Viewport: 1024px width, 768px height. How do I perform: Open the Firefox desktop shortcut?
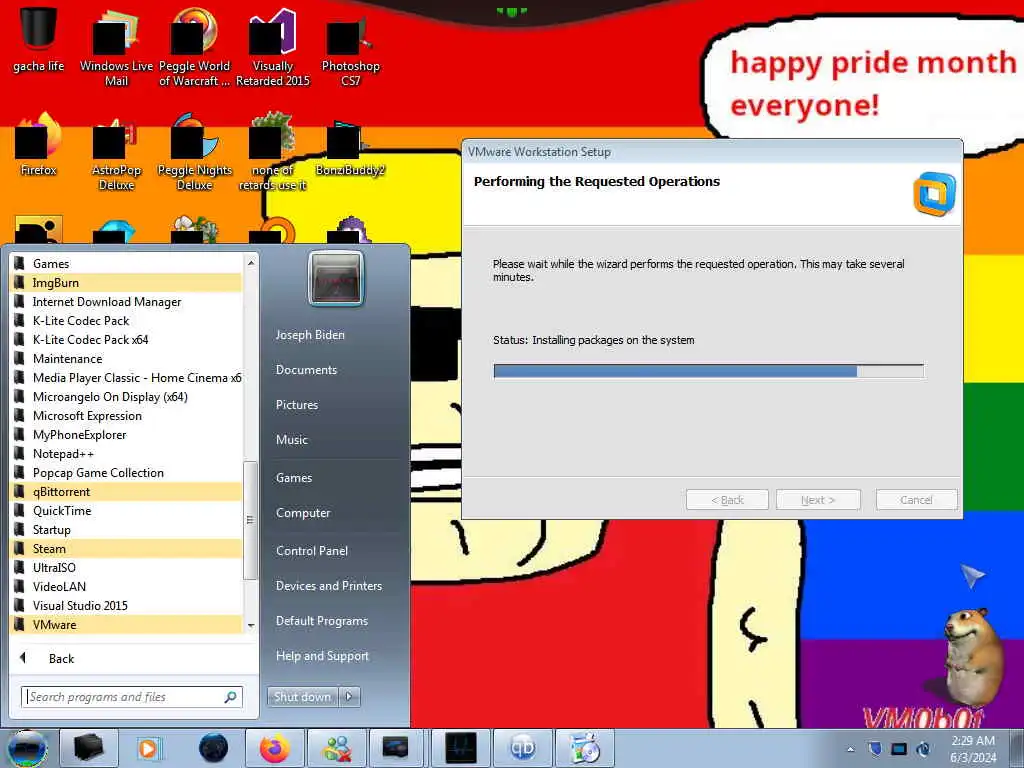click(38, 145)
